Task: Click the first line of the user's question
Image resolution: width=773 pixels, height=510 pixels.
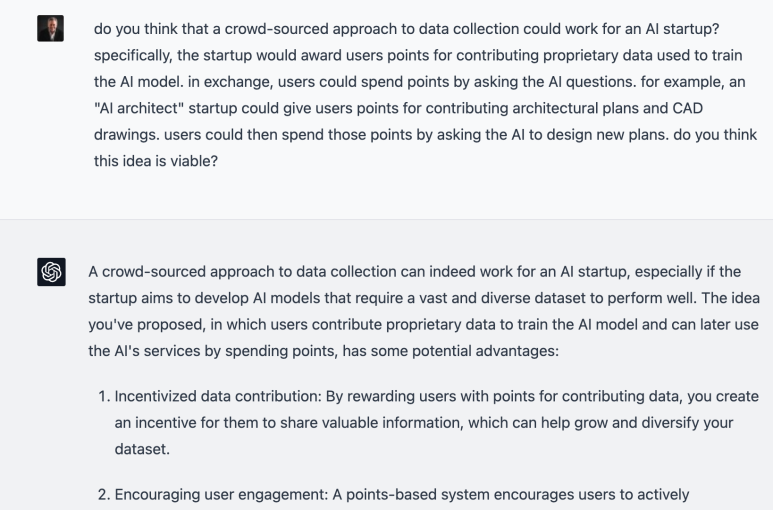Action: pos(407,29)
